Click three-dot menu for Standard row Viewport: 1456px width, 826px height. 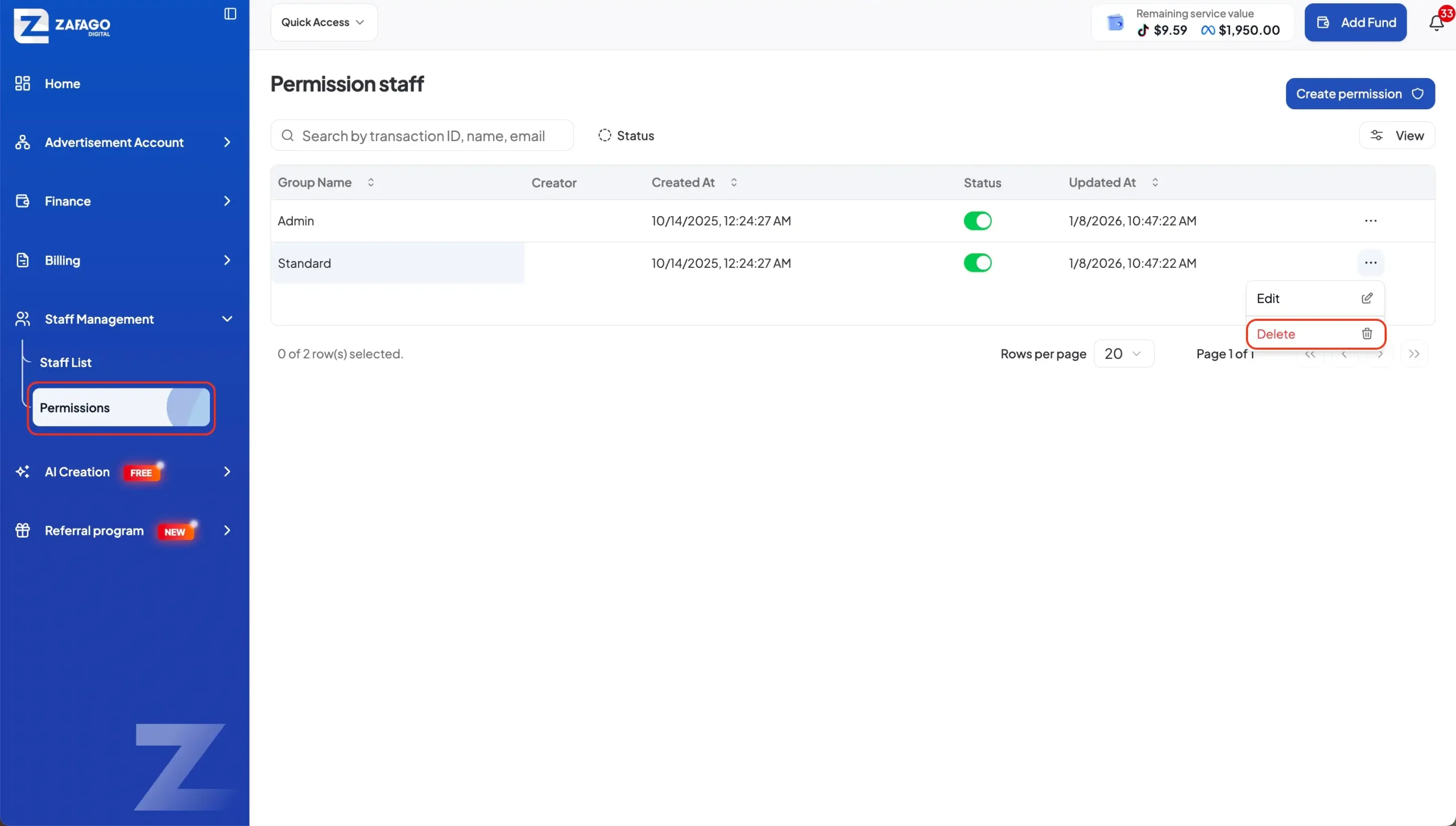tap(1371, 263)
